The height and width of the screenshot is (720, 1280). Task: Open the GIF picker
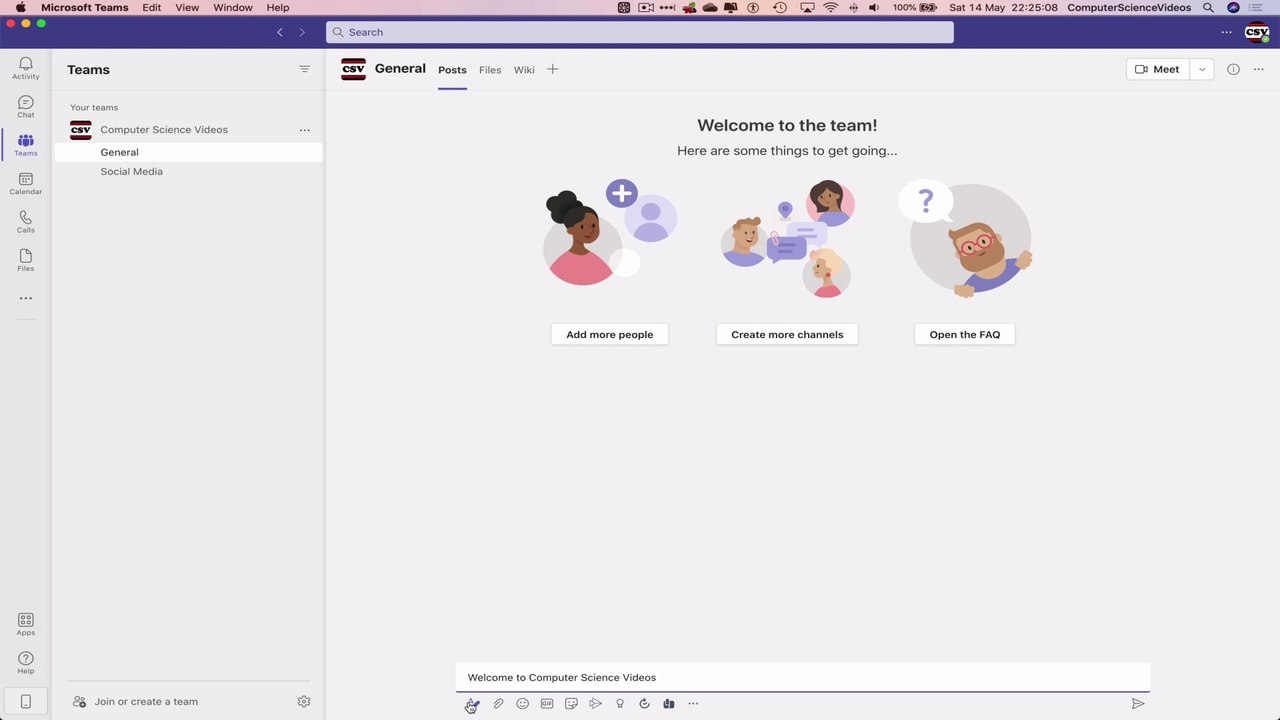pos(547,704)
